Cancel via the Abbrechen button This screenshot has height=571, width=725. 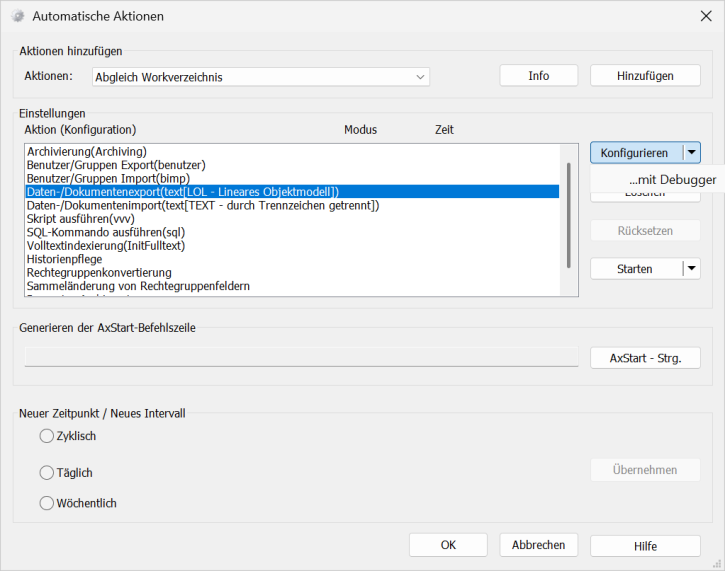click(x=538, y=545)
